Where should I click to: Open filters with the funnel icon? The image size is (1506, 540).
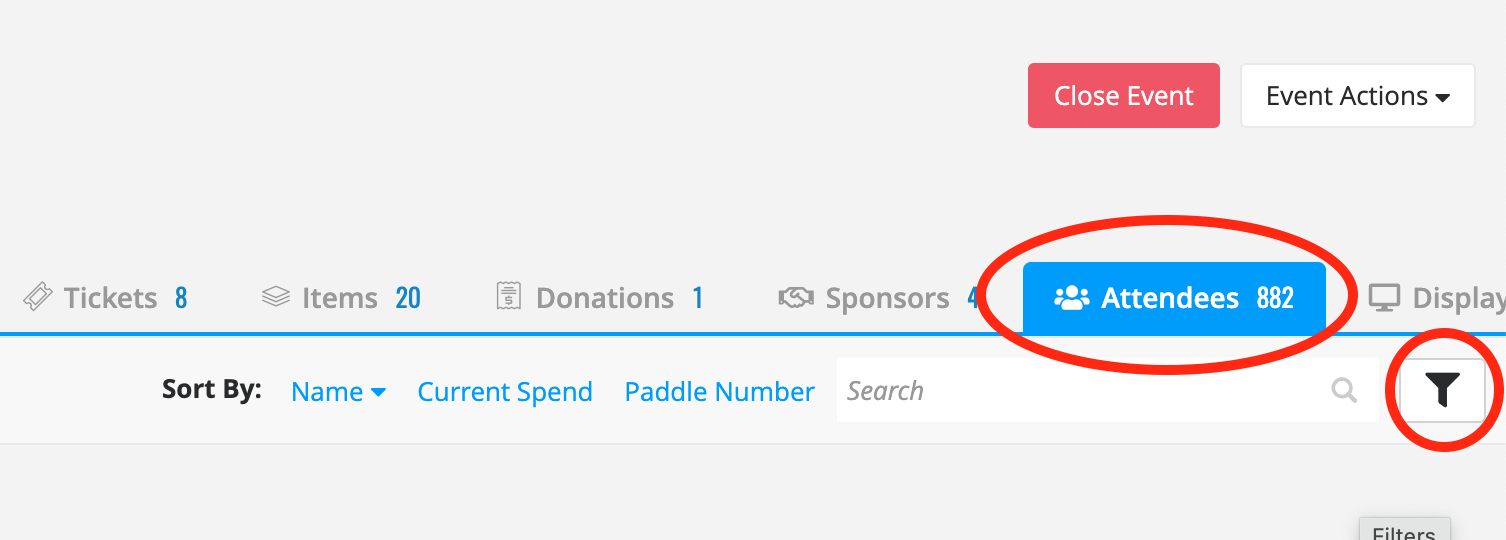pos(1442,390)
